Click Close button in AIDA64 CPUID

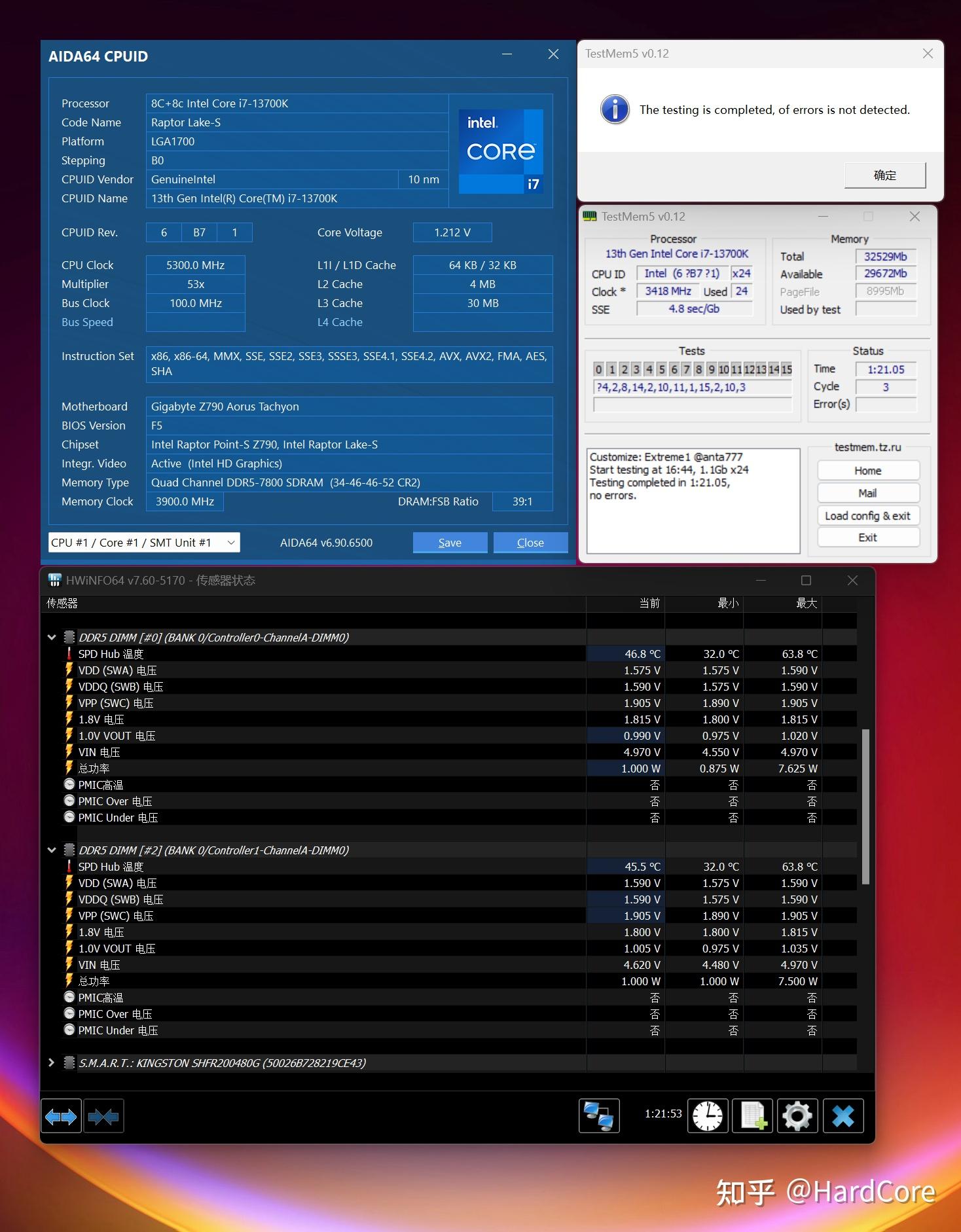point(530,542)
